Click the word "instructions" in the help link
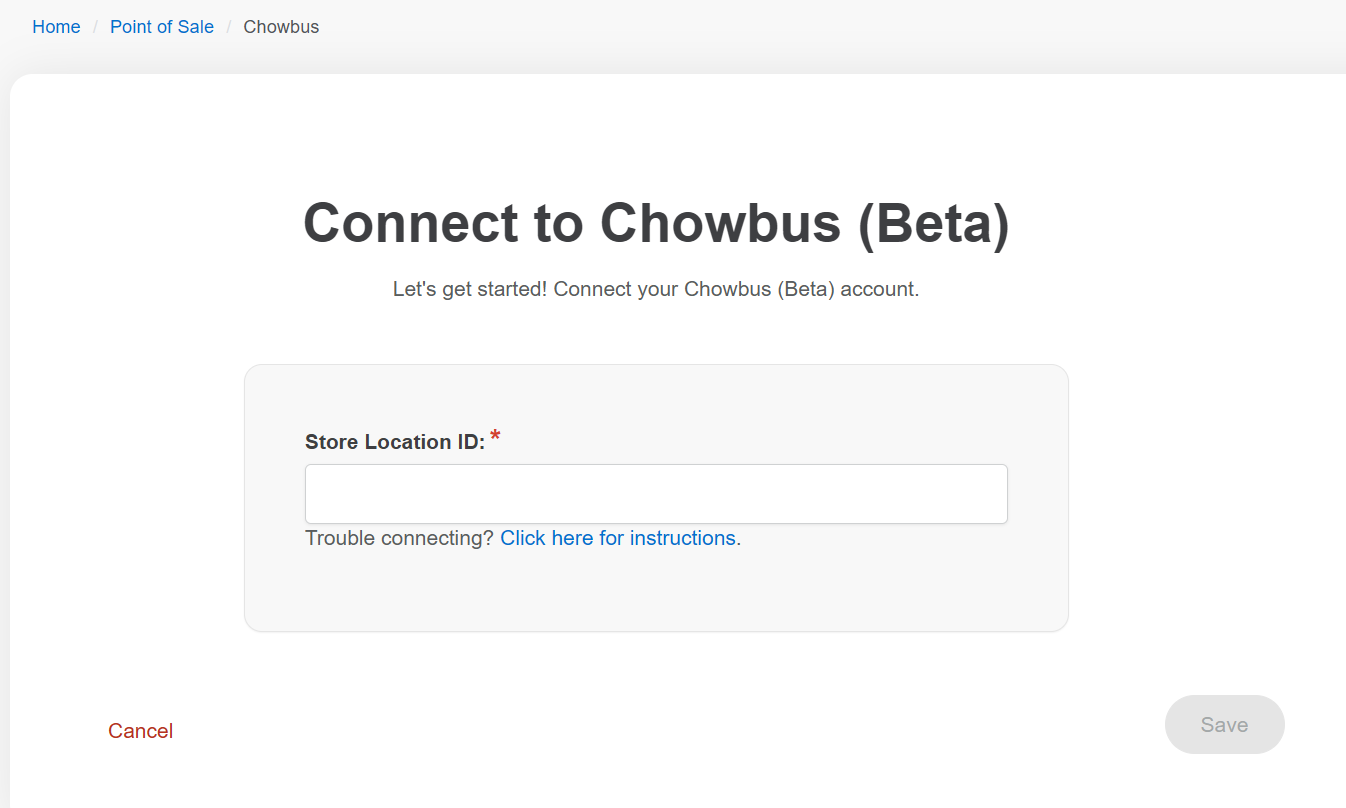1346x808 pixels. [683, 538]
